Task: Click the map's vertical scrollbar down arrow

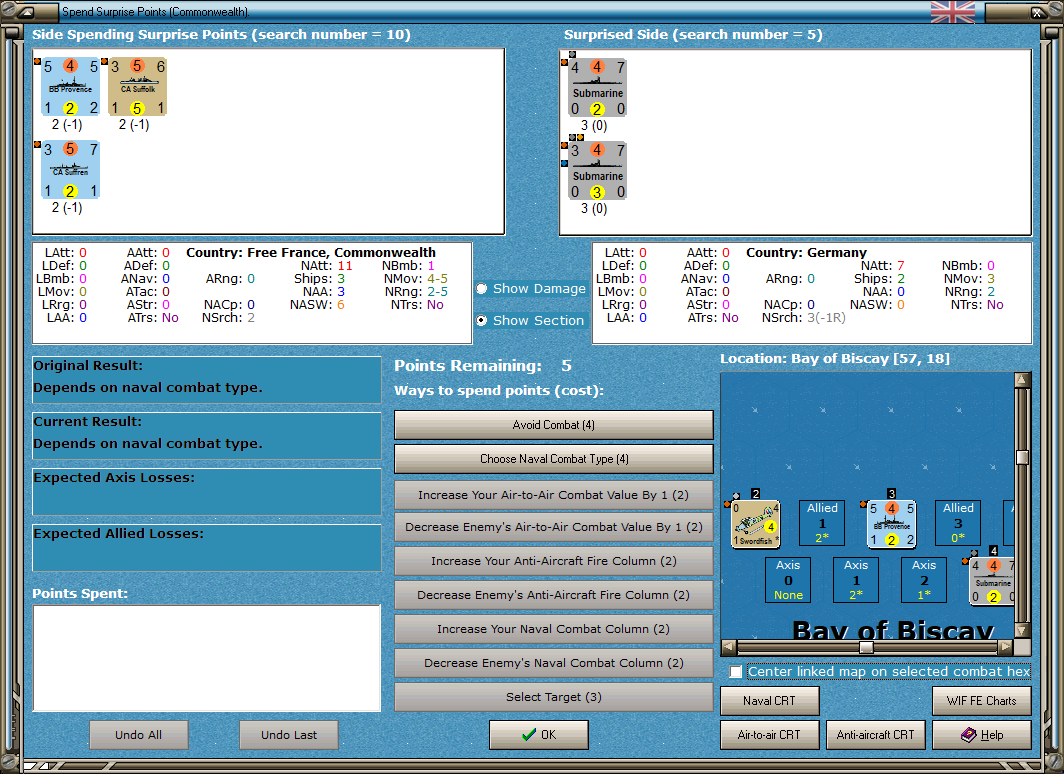Action: point(1023,630)
